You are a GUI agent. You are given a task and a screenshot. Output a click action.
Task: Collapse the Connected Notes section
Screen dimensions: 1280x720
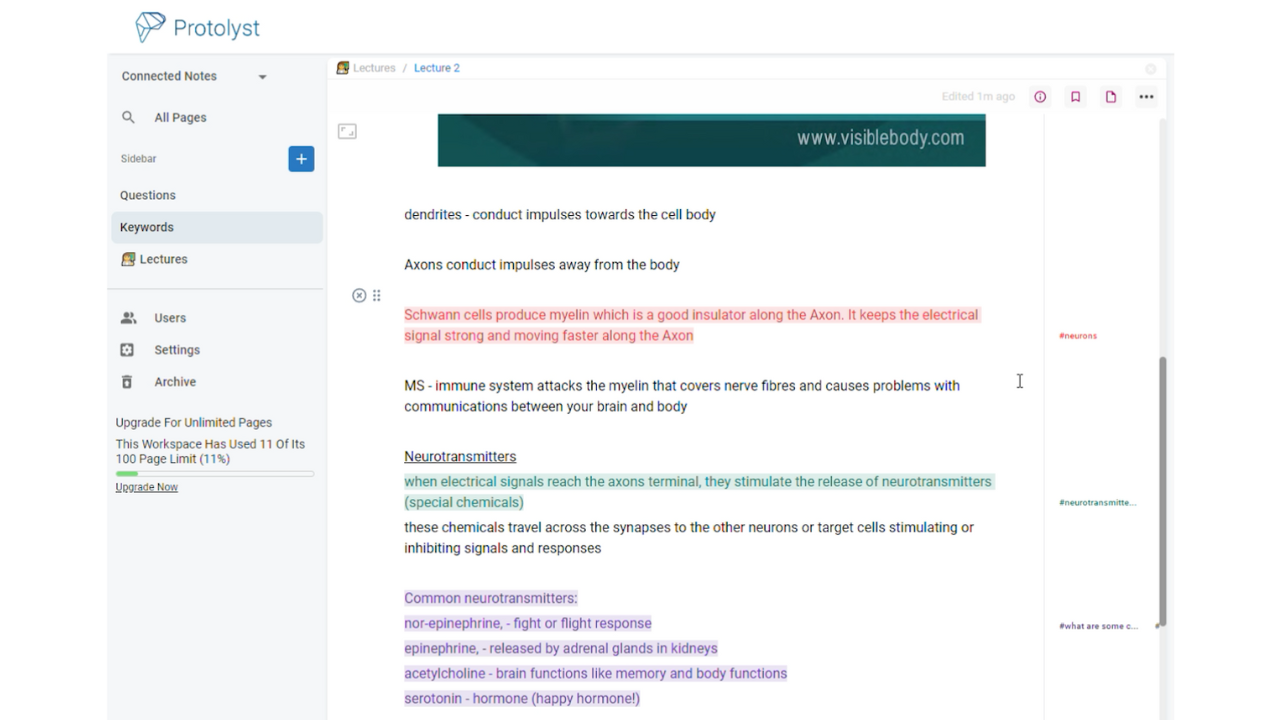262,76
